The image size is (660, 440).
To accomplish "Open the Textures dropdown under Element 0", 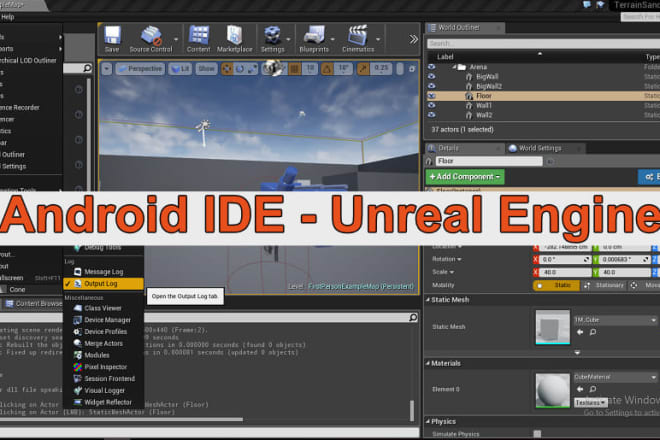I will click(591, 403).
